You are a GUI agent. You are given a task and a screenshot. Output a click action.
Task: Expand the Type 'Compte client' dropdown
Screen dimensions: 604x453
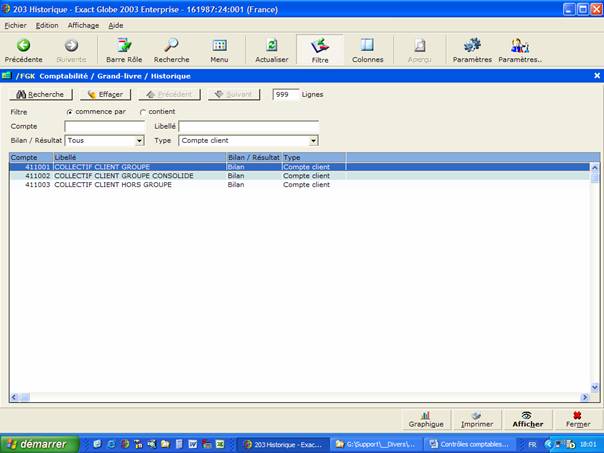(x=313, y=141)
